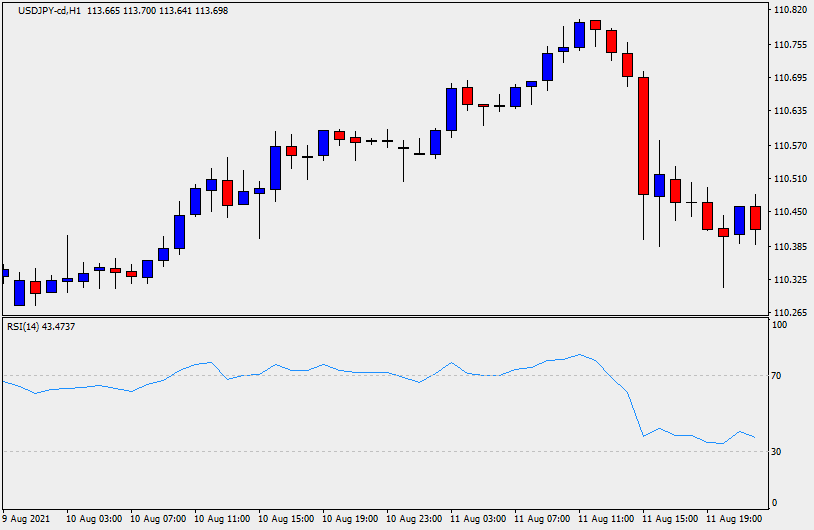Click the 110.265 price axis label
This screenshot has height=530, width=814.
point(790,313)
